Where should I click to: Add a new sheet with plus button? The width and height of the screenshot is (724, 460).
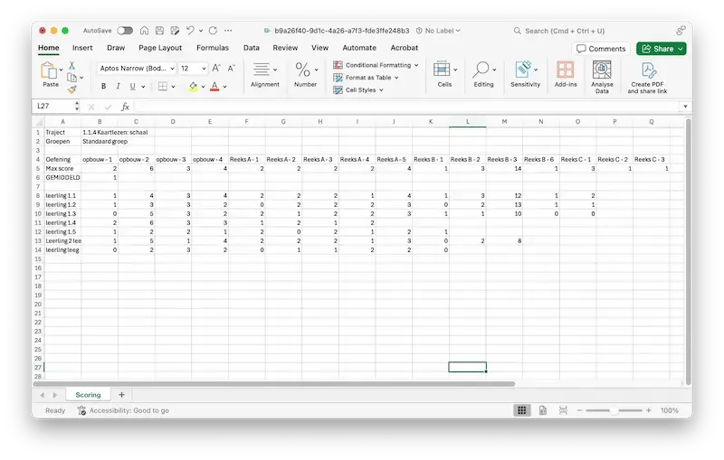pos(121,394)
